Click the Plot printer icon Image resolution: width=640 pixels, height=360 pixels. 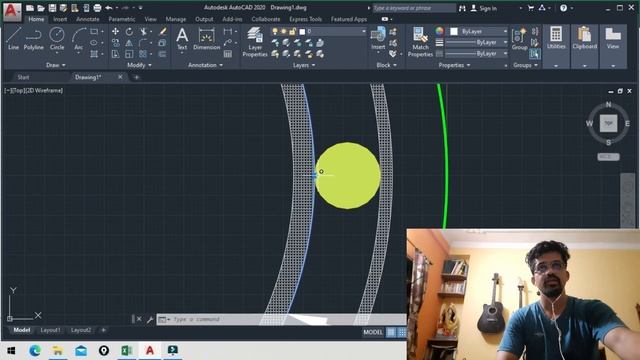pyautogui.click(x=97, y=8)
